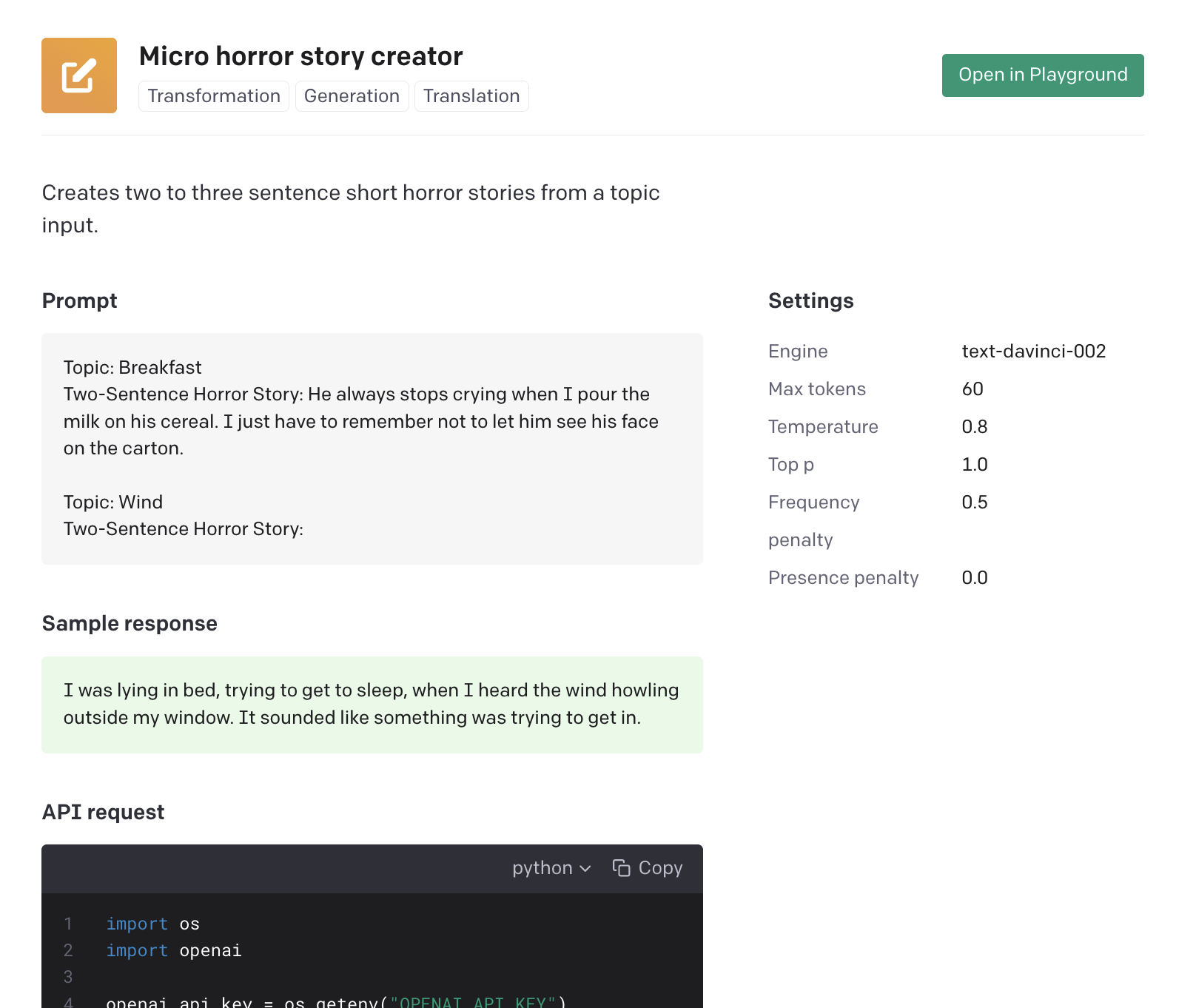
Task: Click the Frequency penalty value 0.5
Action: (975, 502)
